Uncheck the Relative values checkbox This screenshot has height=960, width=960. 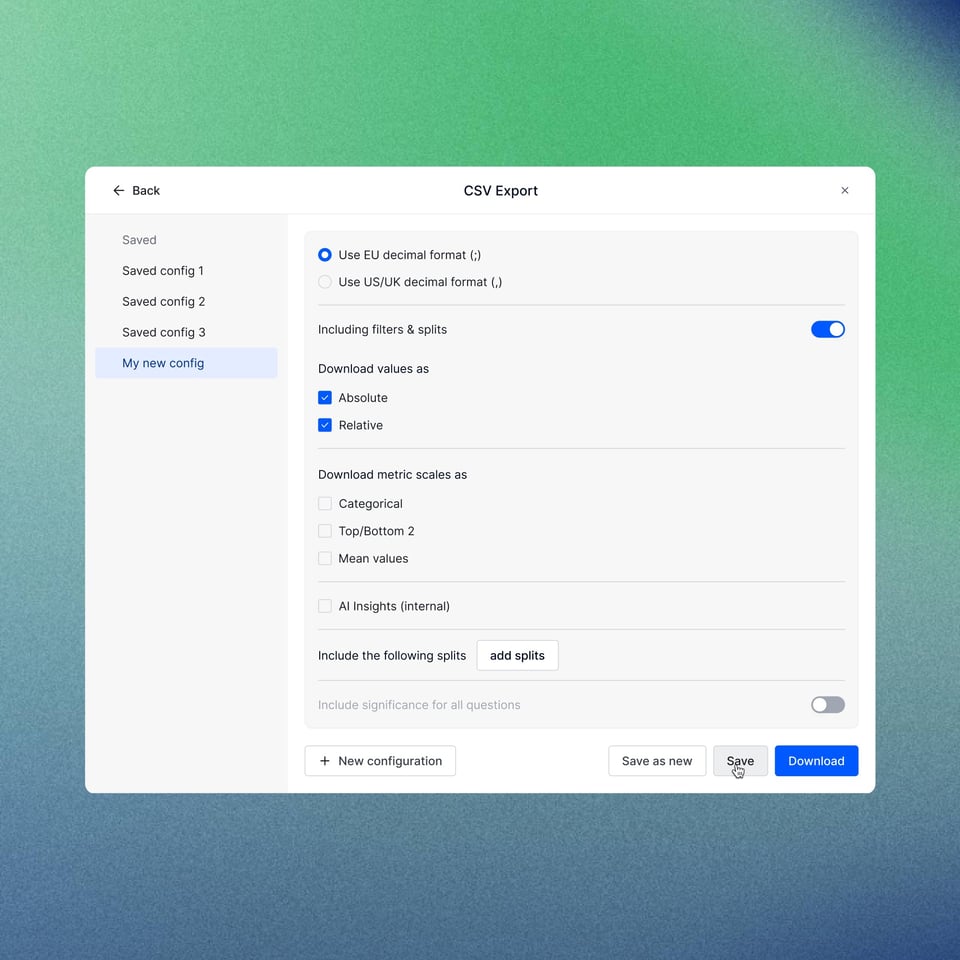click(325, 425)
